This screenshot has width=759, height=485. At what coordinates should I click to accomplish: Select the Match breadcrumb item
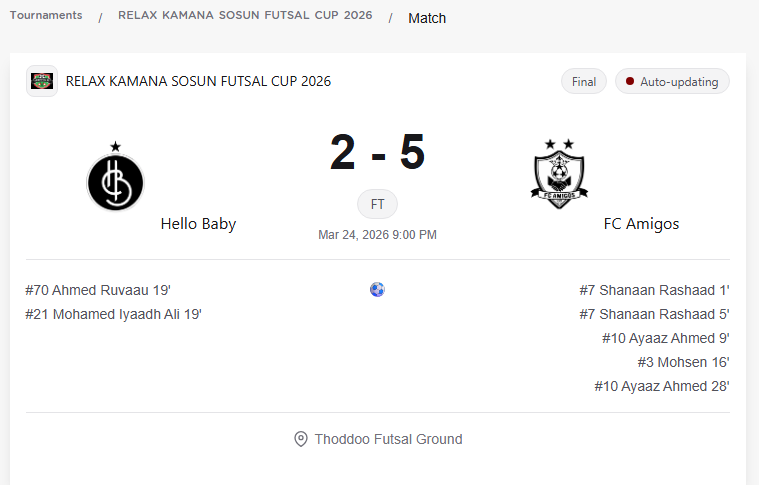pyautogui.click(x=427, y=18)
